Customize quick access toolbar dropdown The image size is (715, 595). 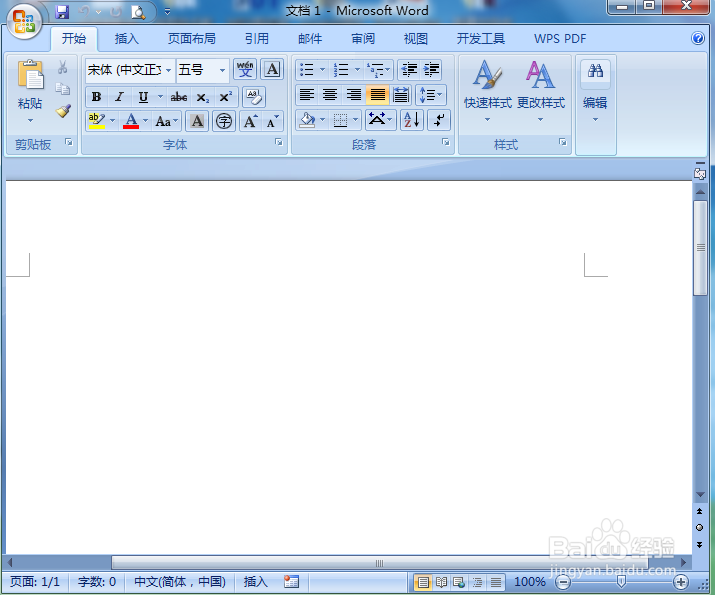click(167, 12)
